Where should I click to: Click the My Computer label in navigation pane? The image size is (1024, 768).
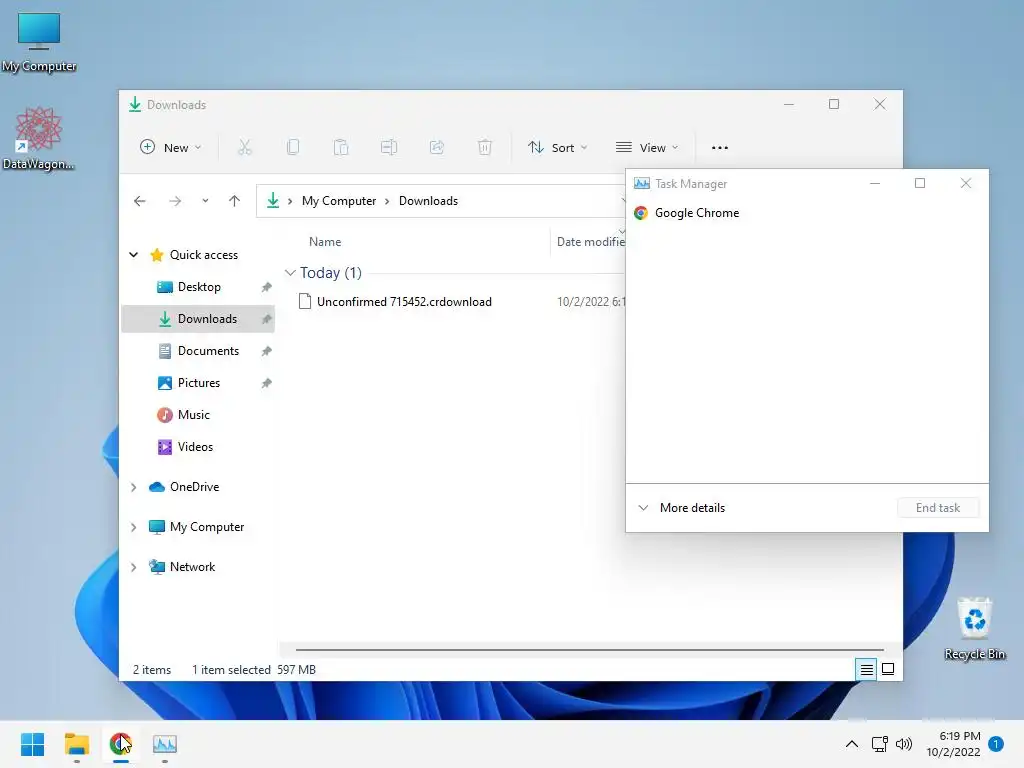click(x=207, y=527)
